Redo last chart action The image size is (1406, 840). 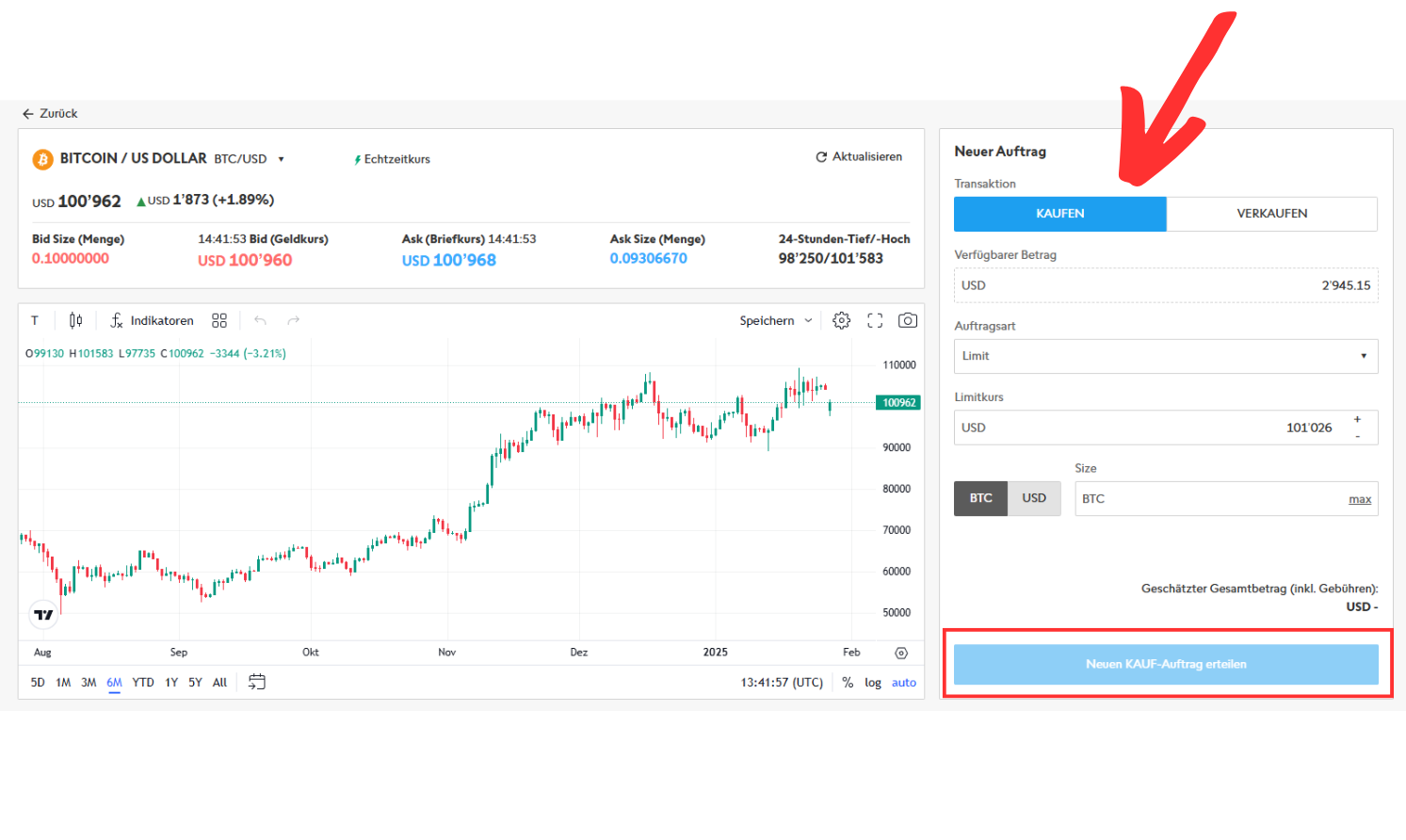click(294, 320)
